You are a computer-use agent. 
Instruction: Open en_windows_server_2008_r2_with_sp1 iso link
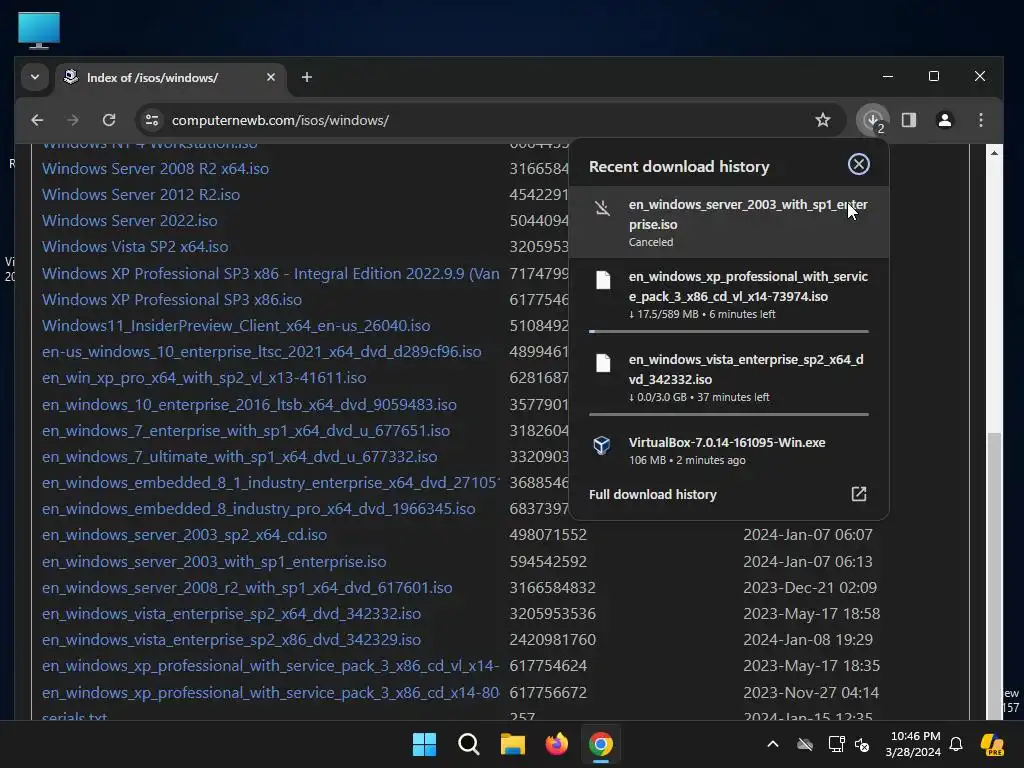tap(248, 588)
